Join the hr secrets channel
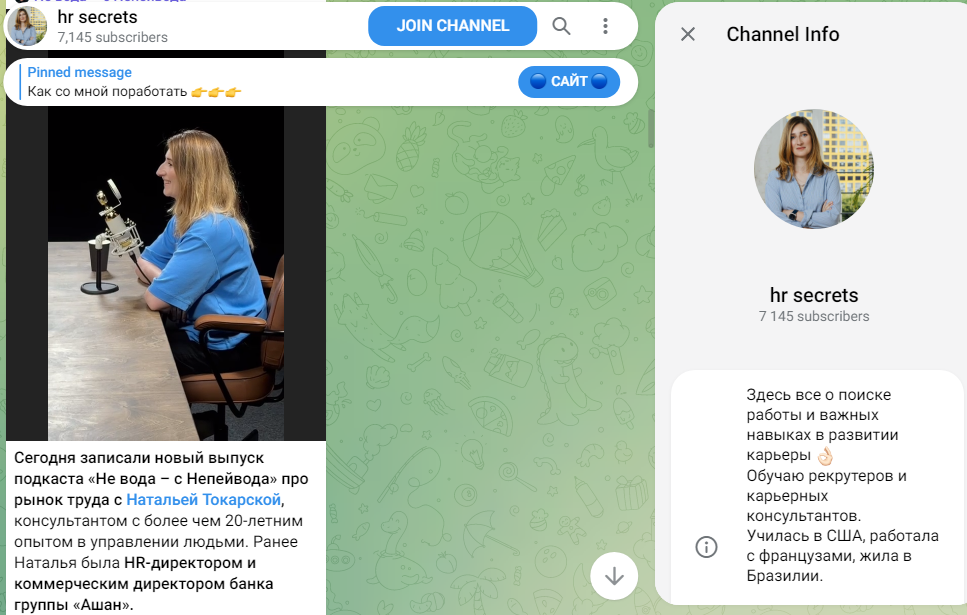 point(452,26)
